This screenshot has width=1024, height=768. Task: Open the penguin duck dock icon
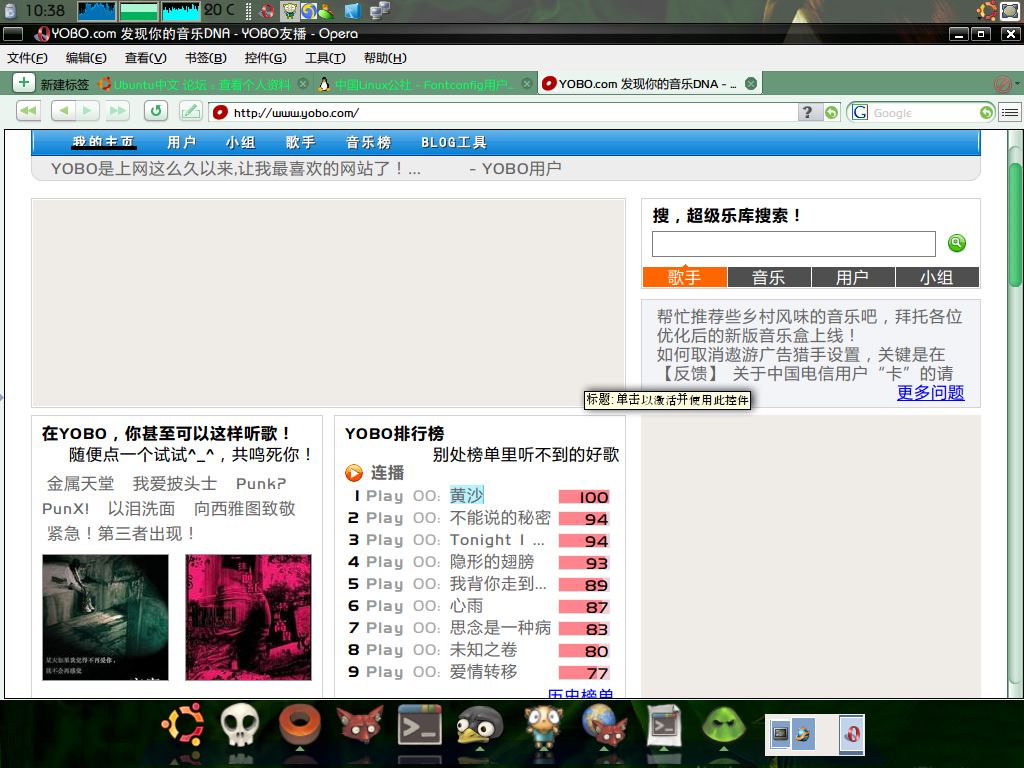[x=480, y=725]
